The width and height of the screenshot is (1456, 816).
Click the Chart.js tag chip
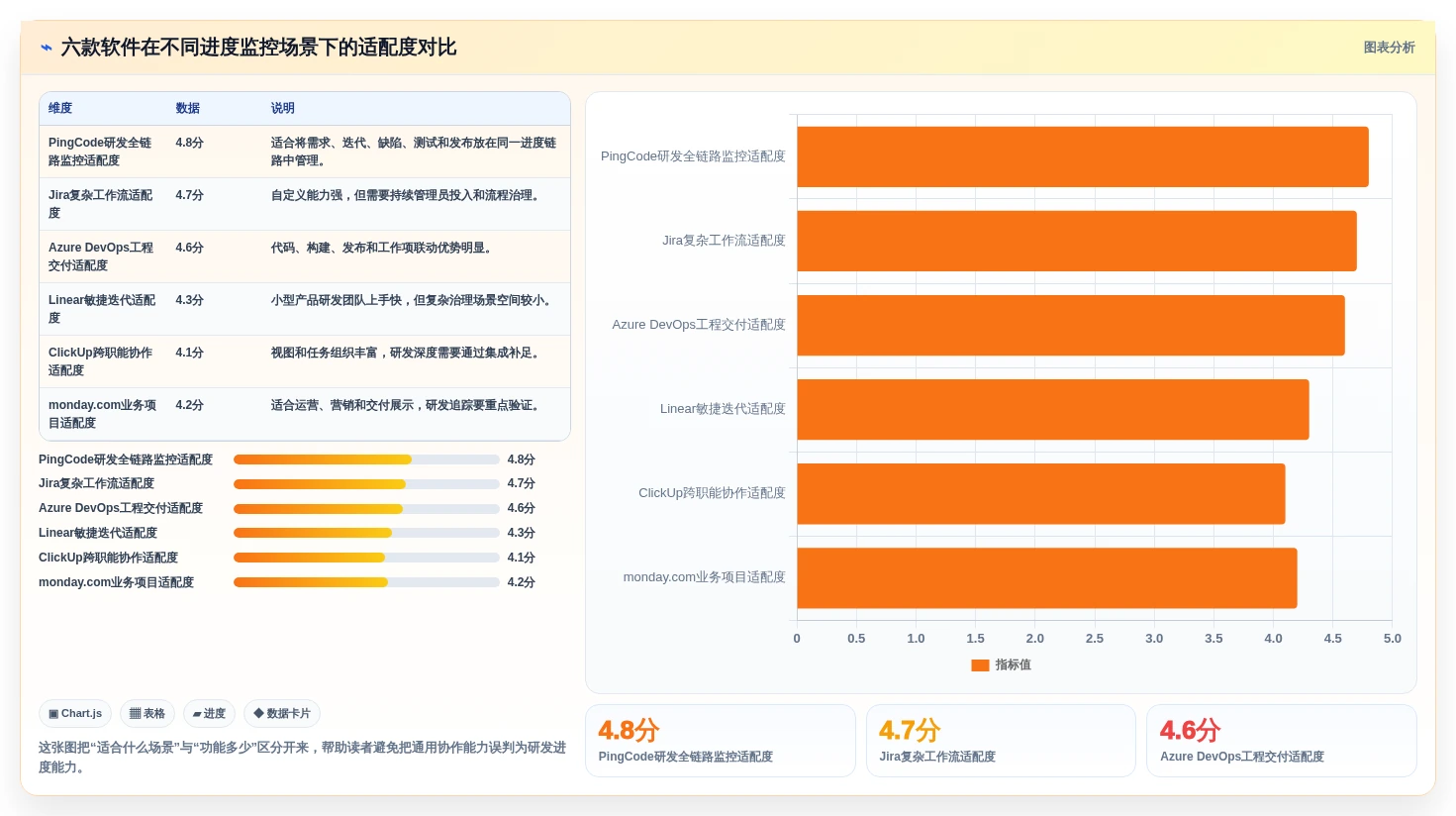click(x=75, y=713)
